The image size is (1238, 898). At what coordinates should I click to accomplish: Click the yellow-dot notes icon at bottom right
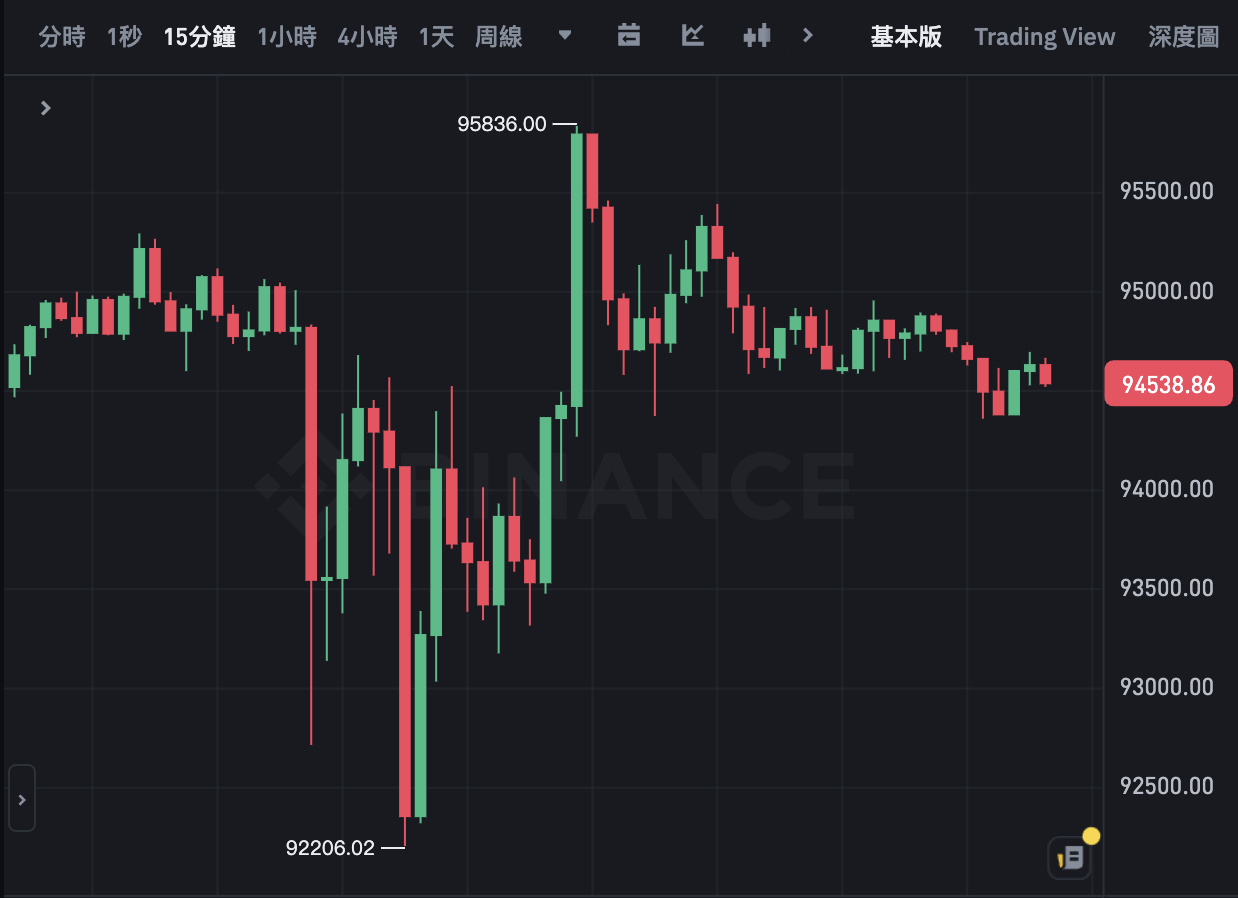[1070, 857]
